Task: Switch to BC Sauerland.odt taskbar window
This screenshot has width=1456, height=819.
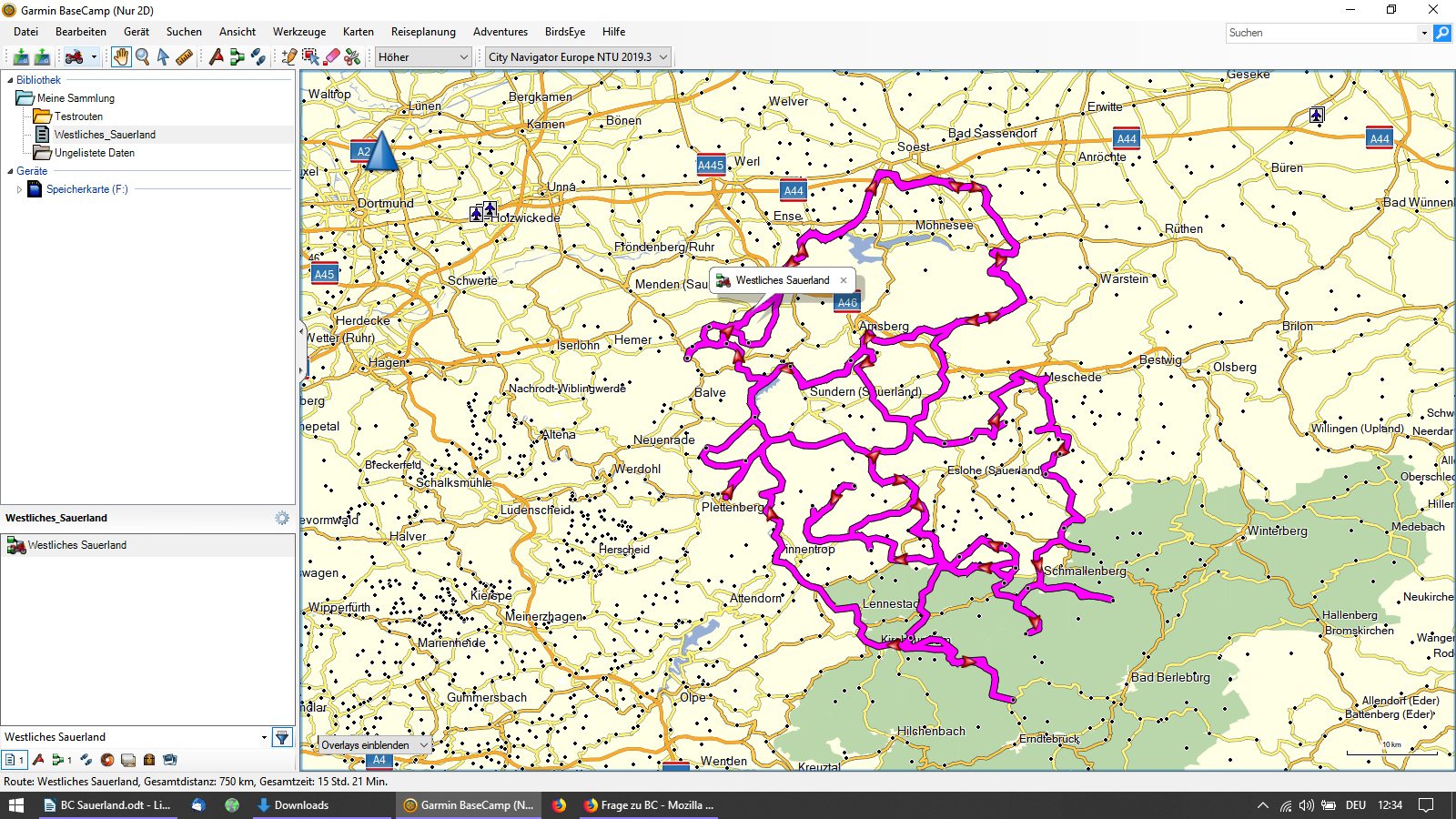Action: [x=107, y=805]
